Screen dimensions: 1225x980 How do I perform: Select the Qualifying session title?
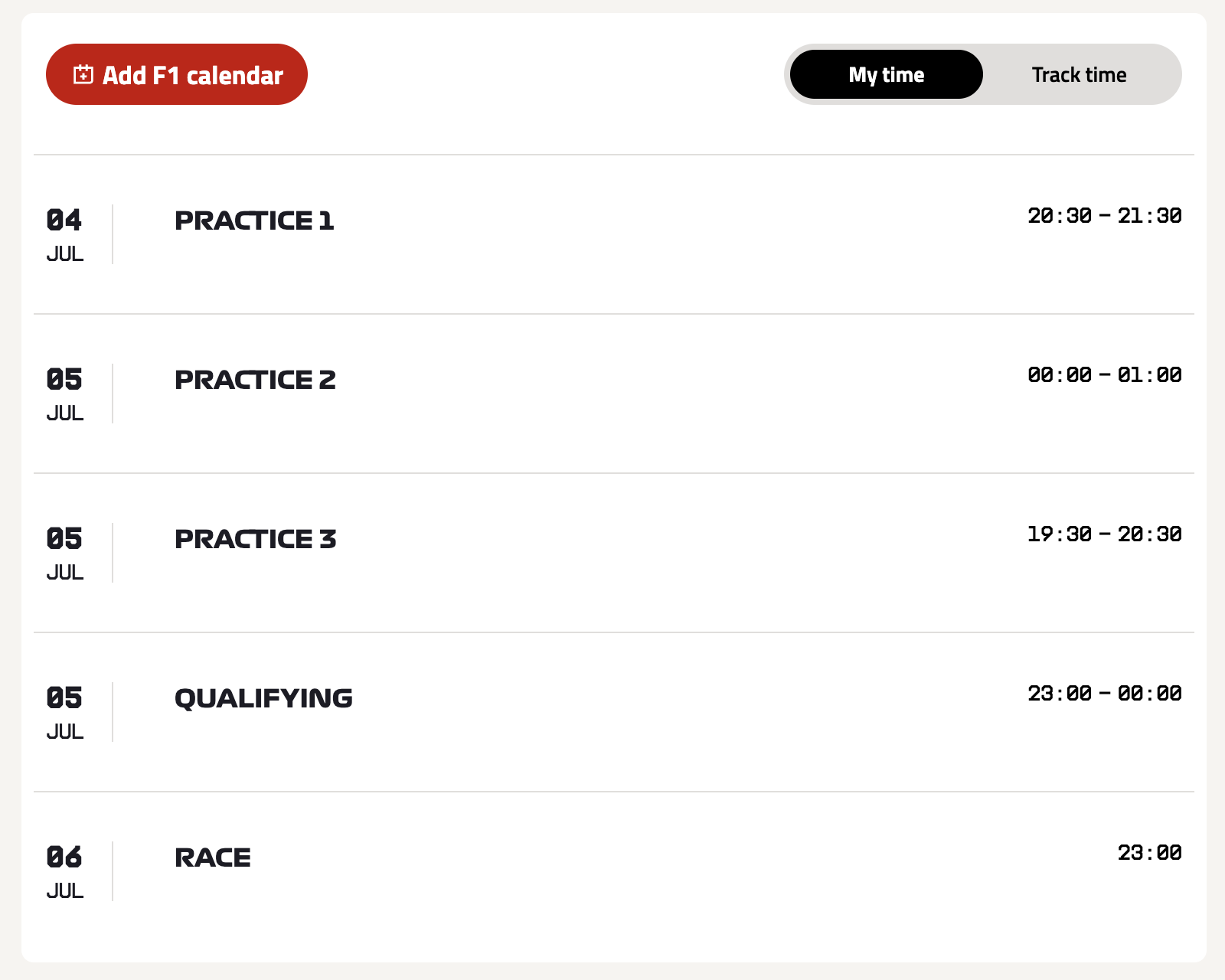tap(263, 699)
